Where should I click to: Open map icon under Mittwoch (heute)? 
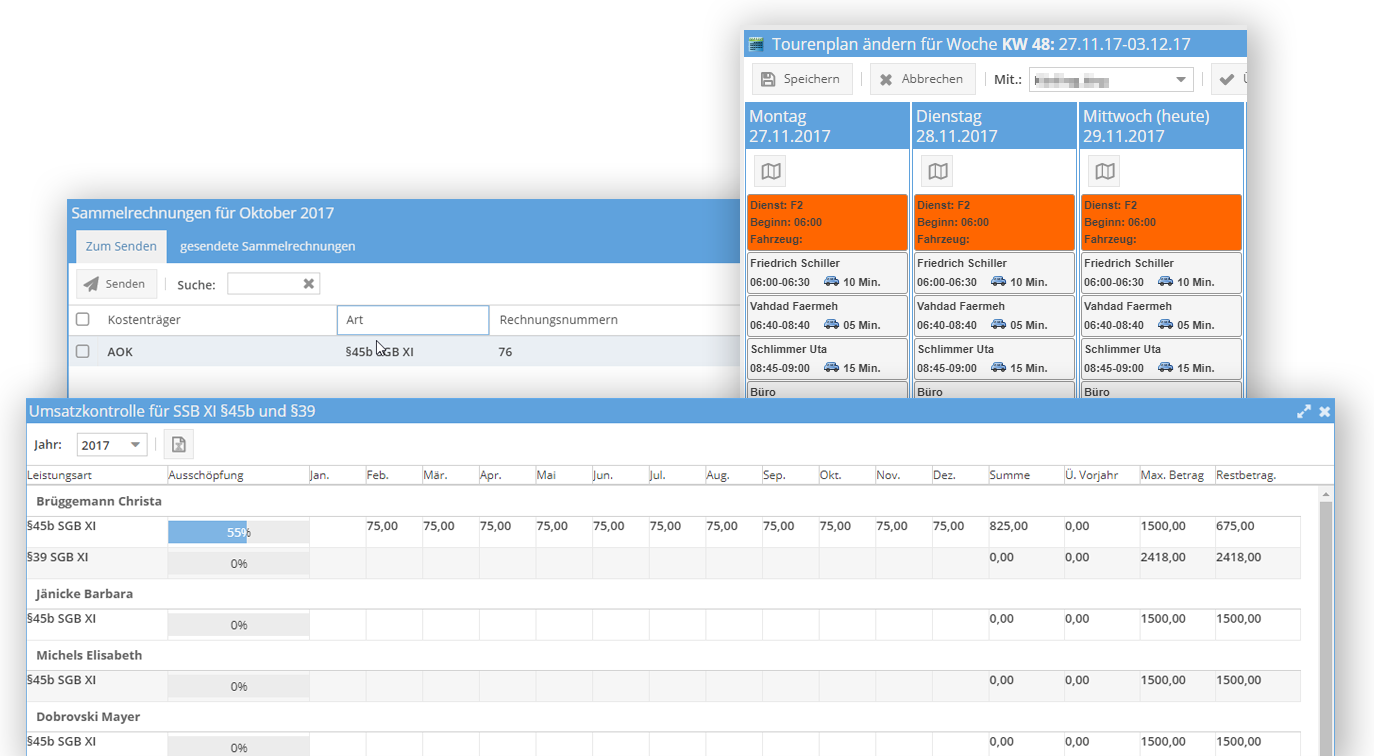1104,171
